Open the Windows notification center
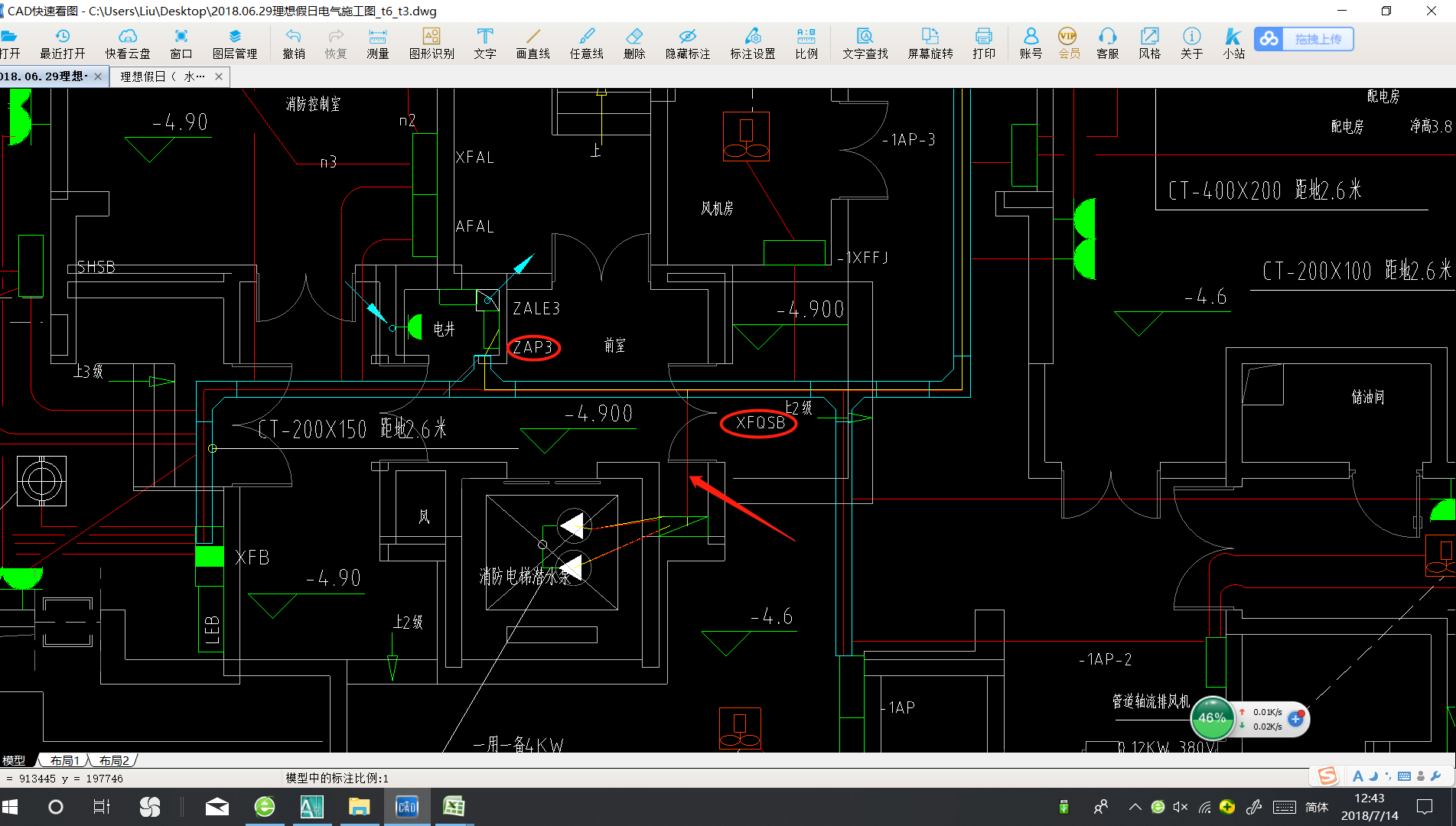Viewport: 1456px width, 826px height. coord(1425,807)
